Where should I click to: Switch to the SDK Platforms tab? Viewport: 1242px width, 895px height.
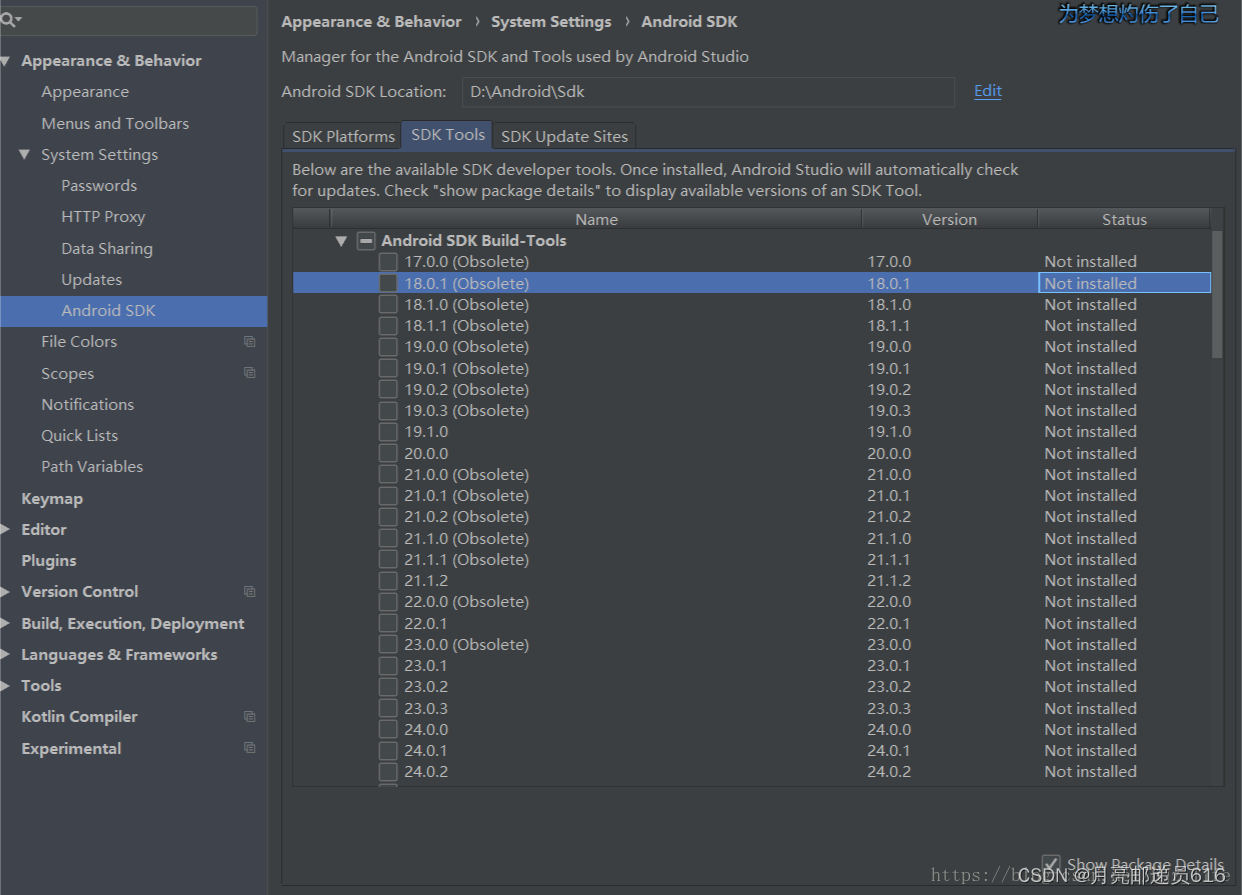coord(343,136)
